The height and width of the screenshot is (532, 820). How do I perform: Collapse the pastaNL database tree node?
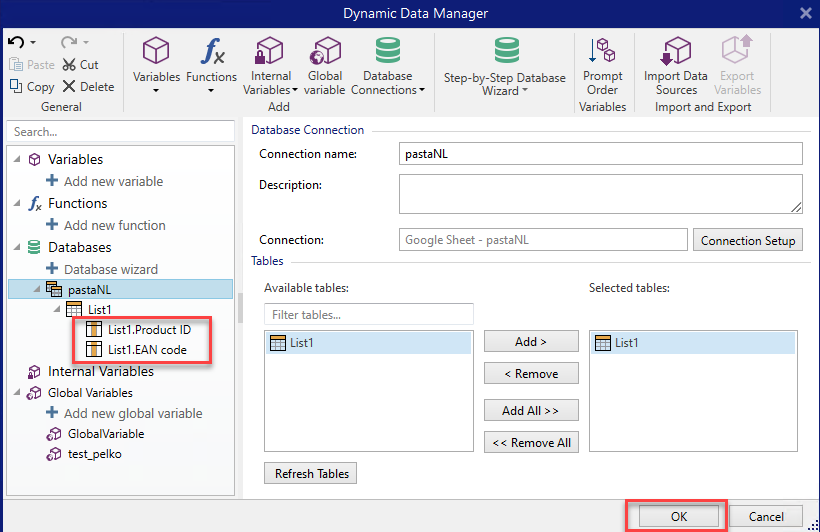(38, 290)
